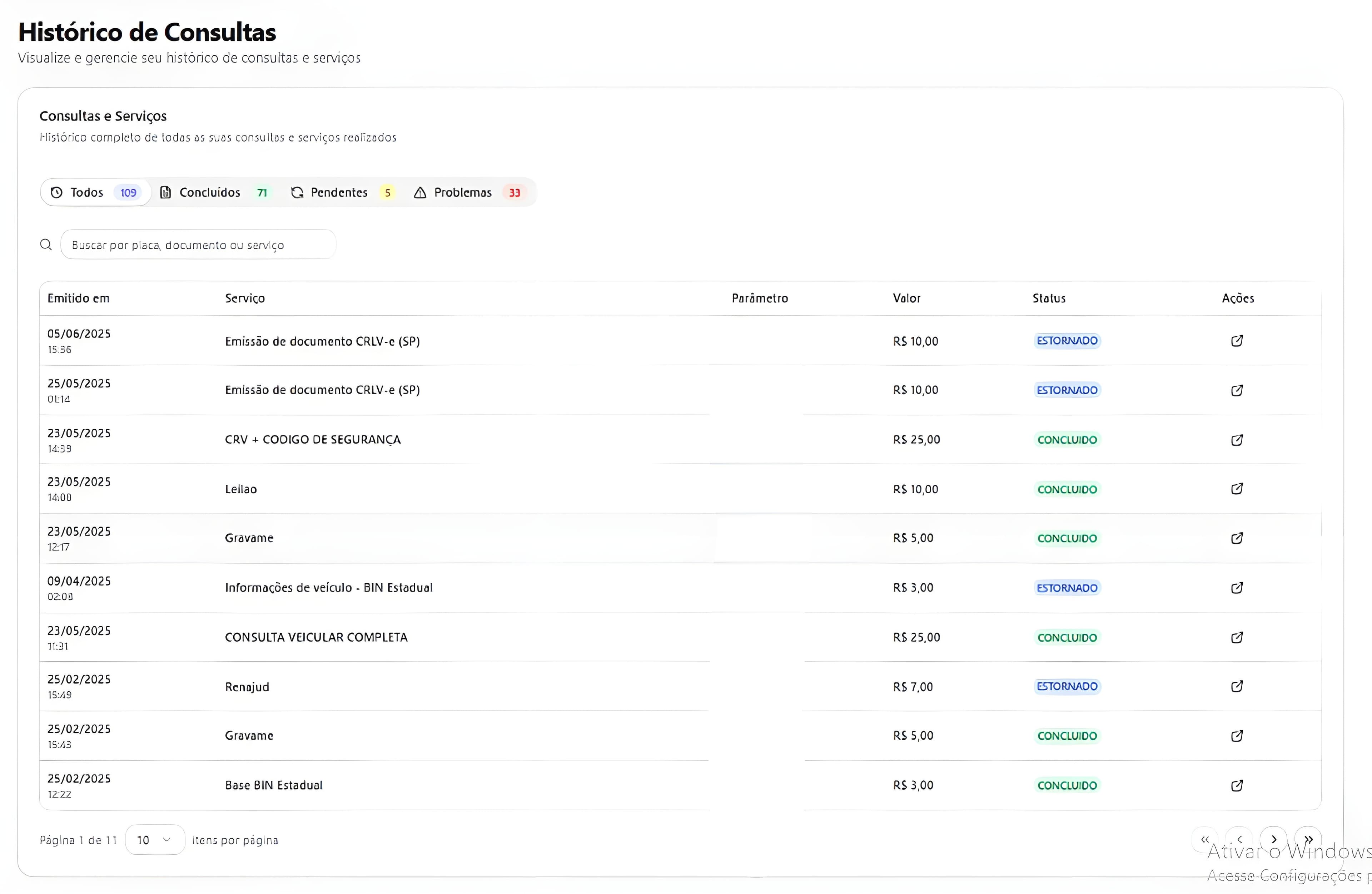
Task: Jump to last page double arrow
Action: pyautogui.click(x=1308, y=840)
